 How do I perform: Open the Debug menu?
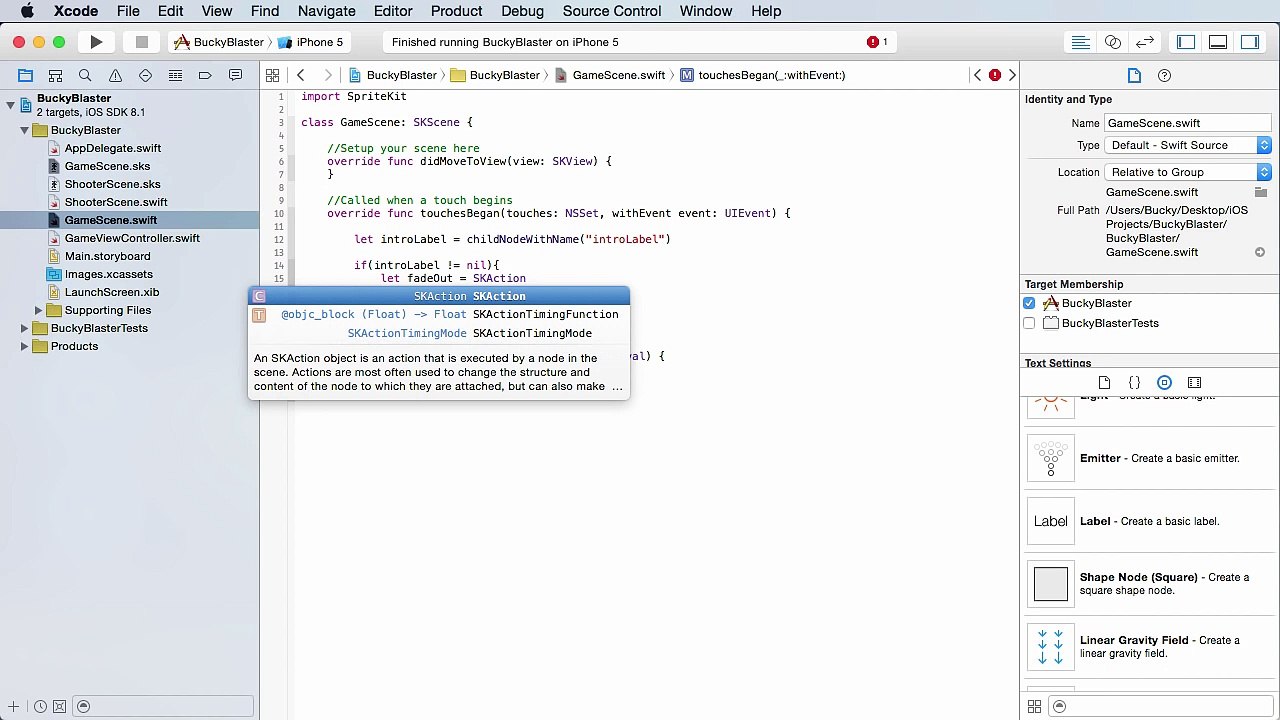click(522, 11)
